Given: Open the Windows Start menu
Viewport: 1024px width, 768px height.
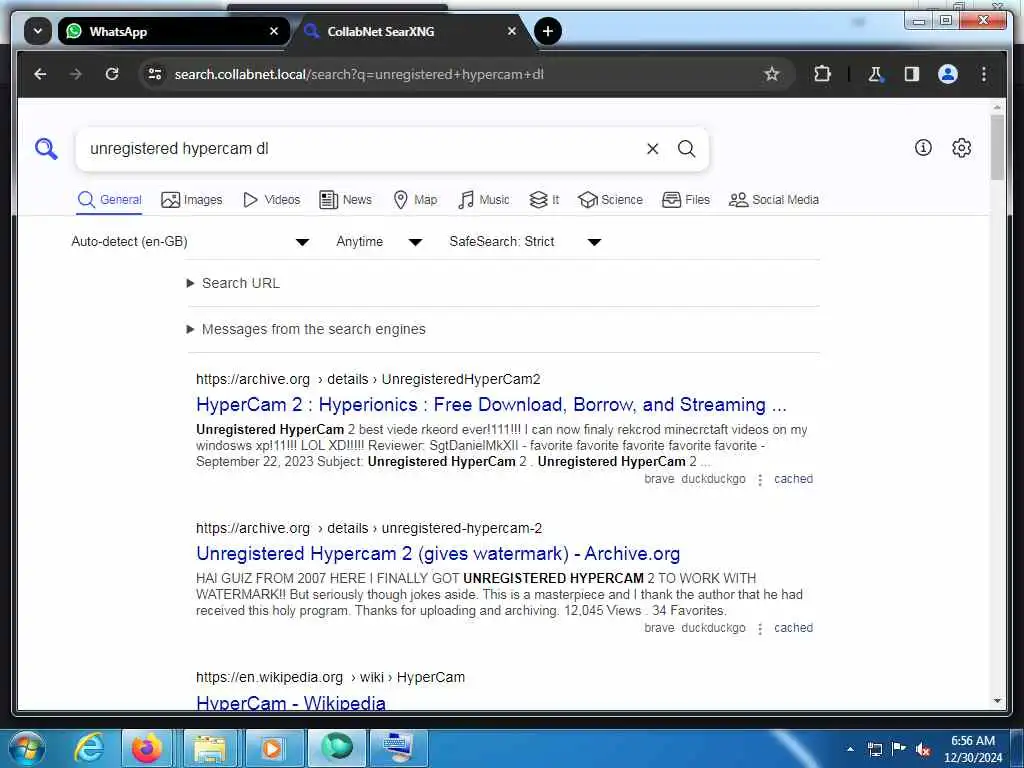Looking at the screenshot, I should point(27,748).
